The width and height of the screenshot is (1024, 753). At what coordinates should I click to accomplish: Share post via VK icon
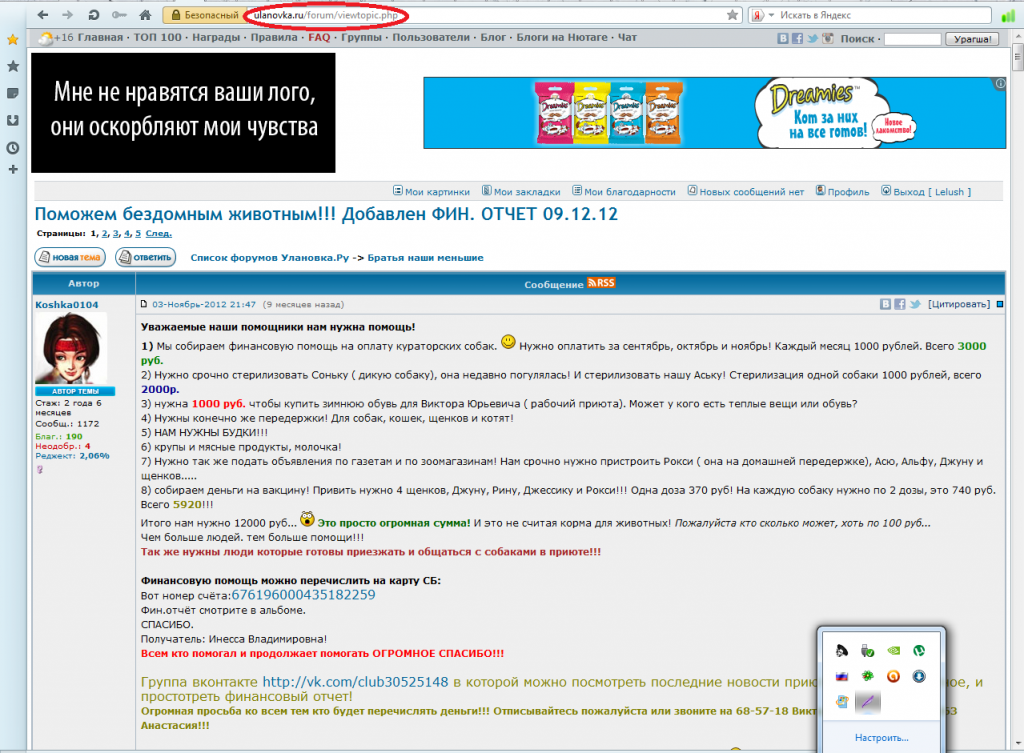[x=886, y=304]
